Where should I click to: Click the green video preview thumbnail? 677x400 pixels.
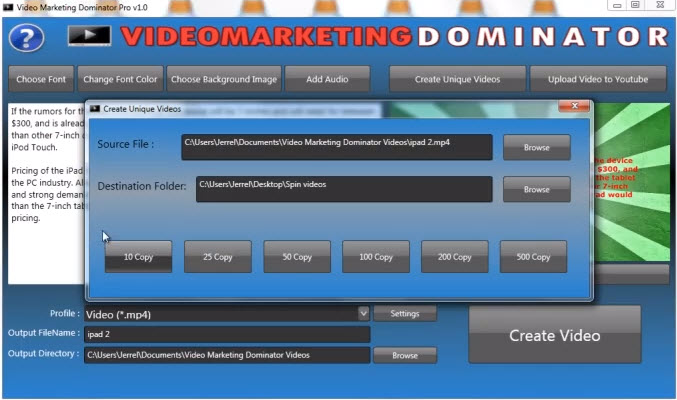(x=632, y=182)
